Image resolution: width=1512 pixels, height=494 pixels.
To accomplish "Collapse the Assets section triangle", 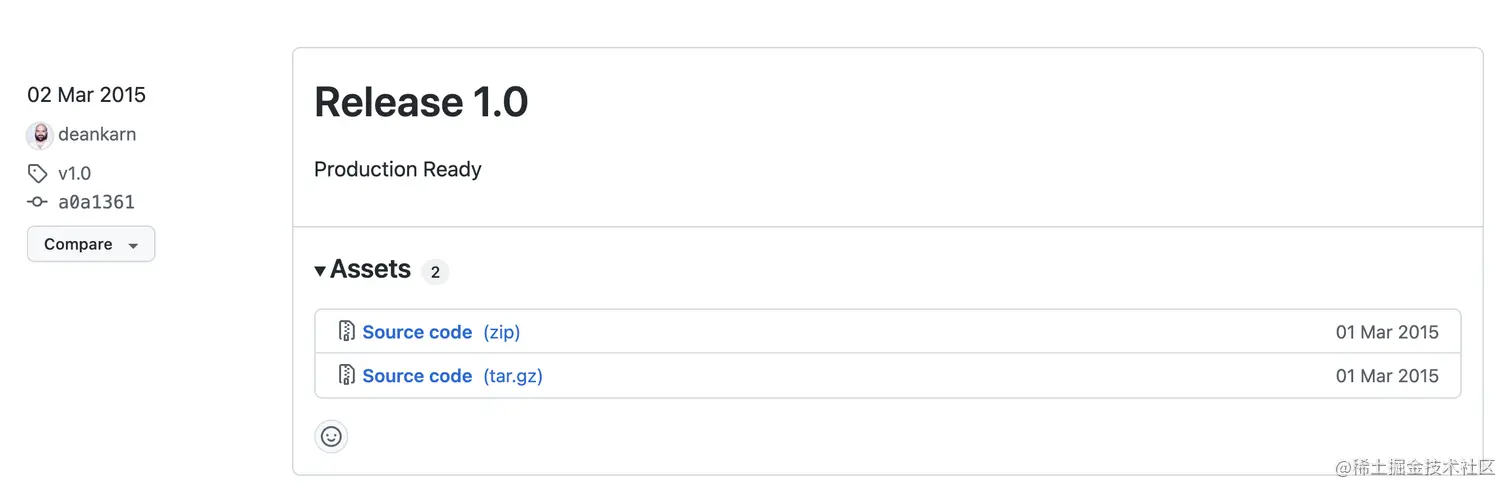I will pyautogui.click(x=320, y=271).
